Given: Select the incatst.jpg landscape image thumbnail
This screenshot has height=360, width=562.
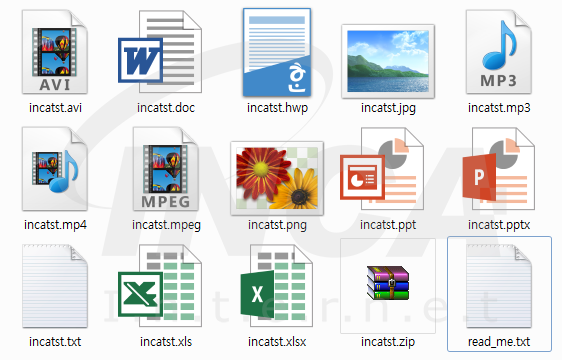Looking at the screenshot, I should (388, 61).
